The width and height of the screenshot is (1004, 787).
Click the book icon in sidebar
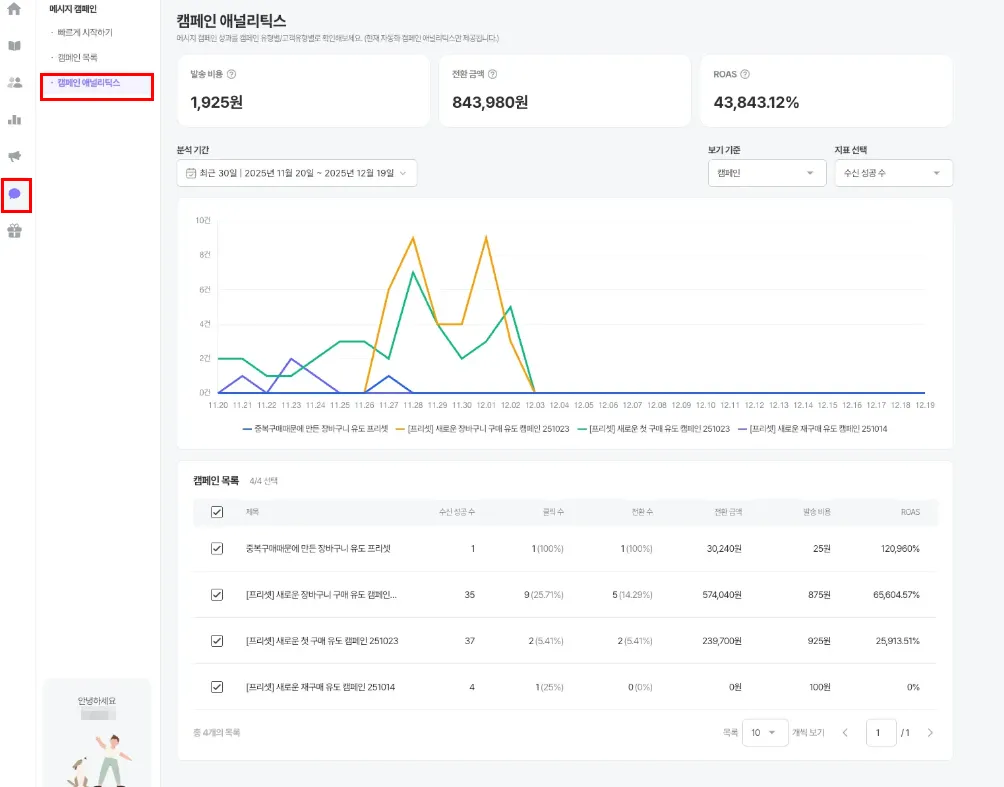pyautogui.click(x=14, y=46)
